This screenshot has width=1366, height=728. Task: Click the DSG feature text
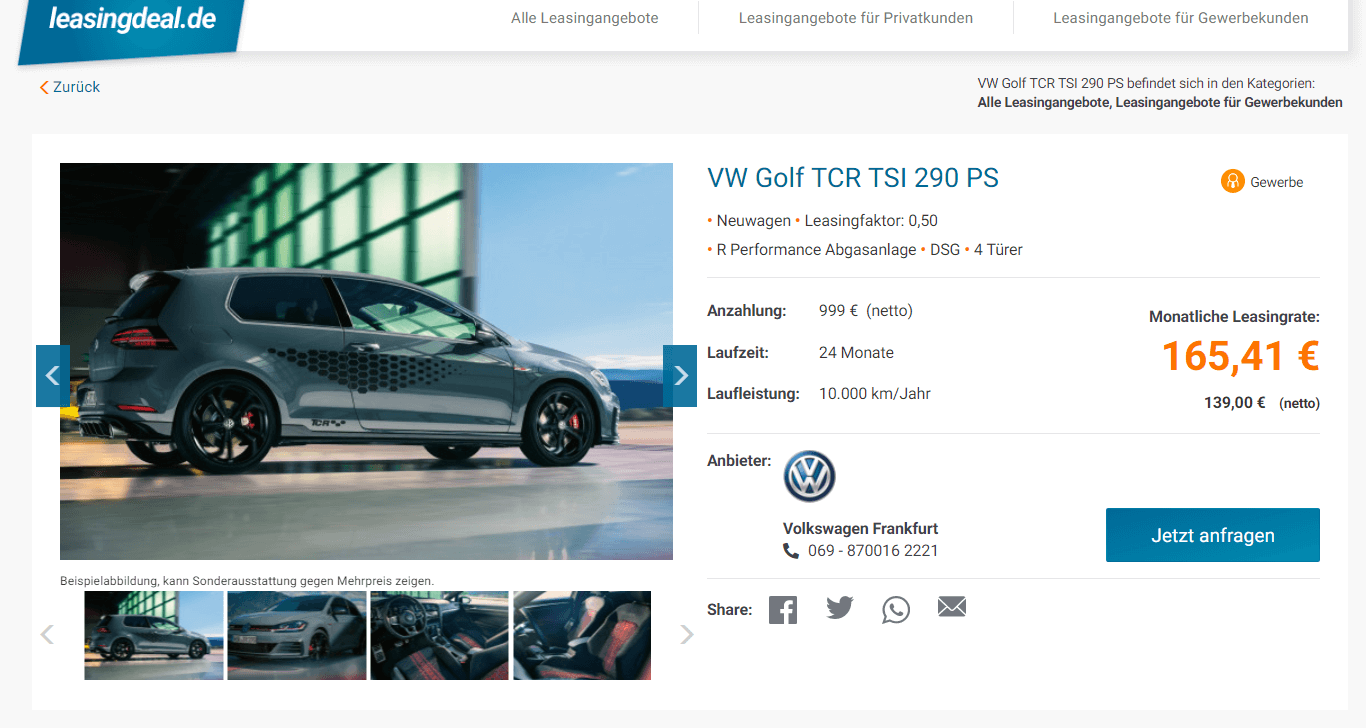point(945,250)
